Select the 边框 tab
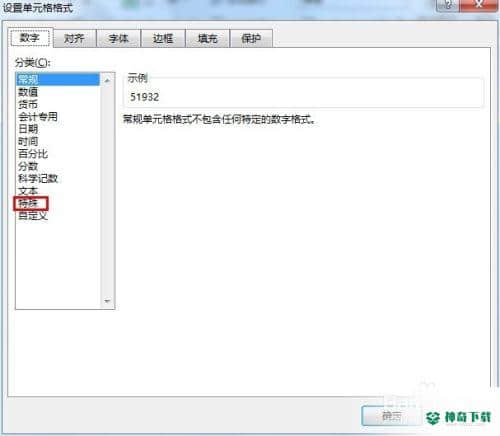Viewport: 500px width, 436px height. [163, 38]
